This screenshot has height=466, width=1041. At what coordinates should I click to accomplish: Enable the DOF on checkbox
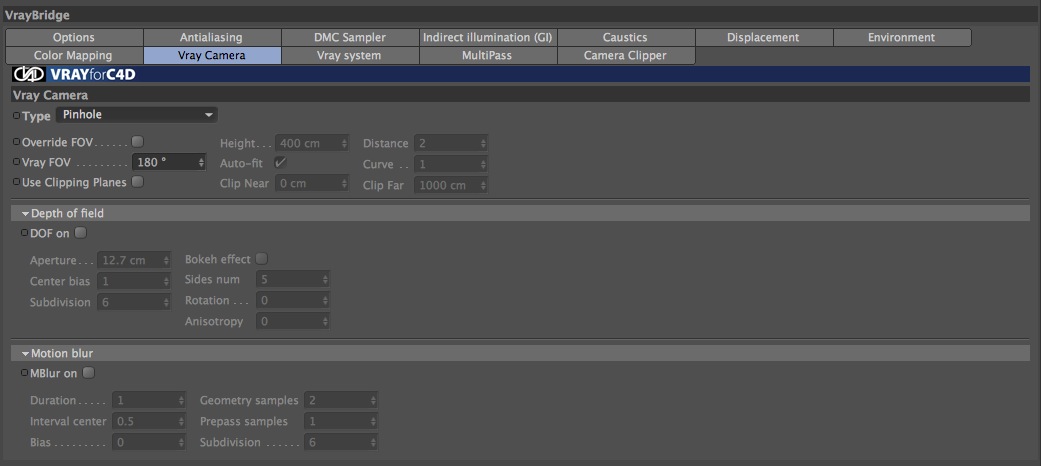80,233
